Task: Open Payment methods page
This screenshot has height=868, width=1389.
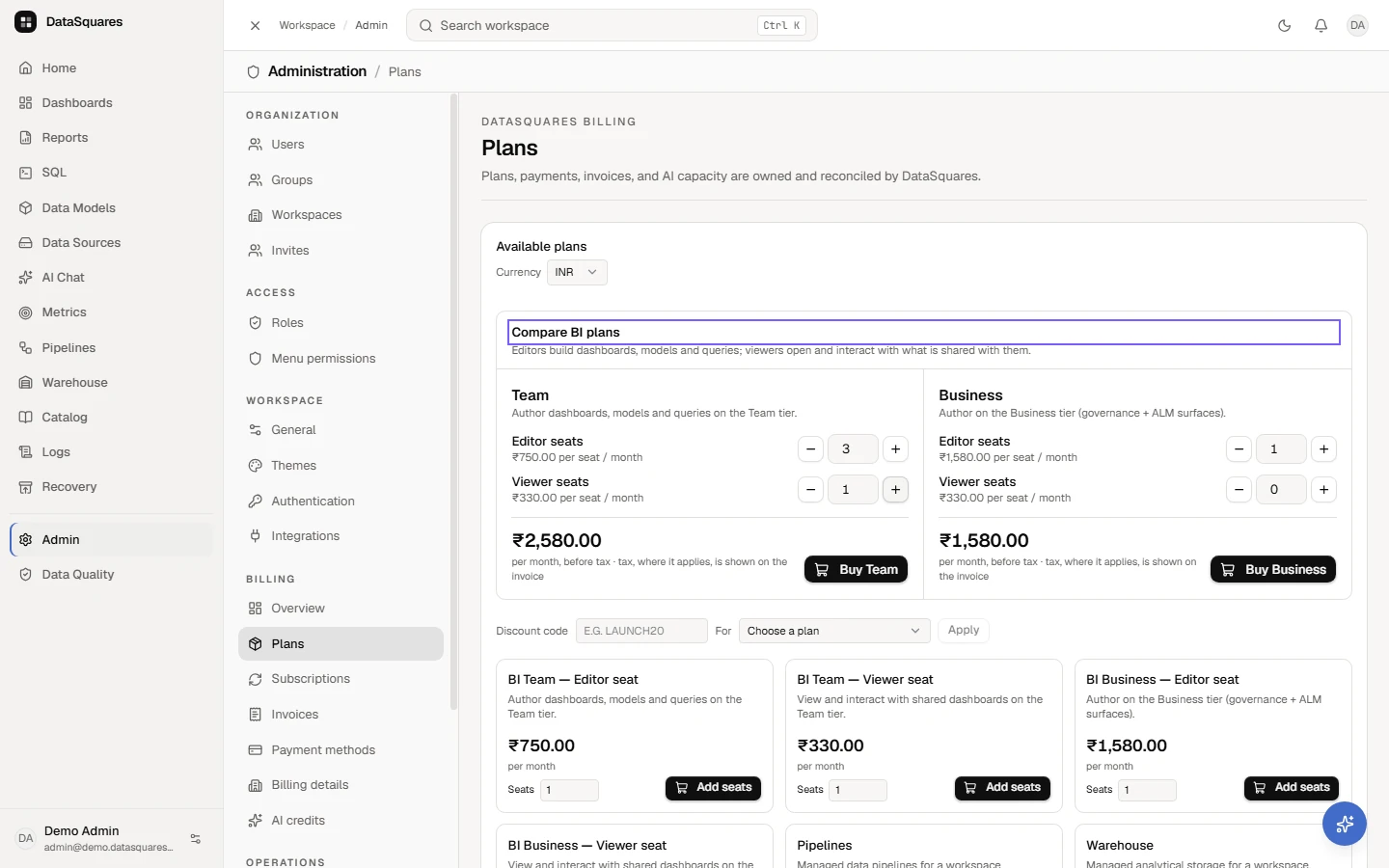Action: tap(340, 750)
